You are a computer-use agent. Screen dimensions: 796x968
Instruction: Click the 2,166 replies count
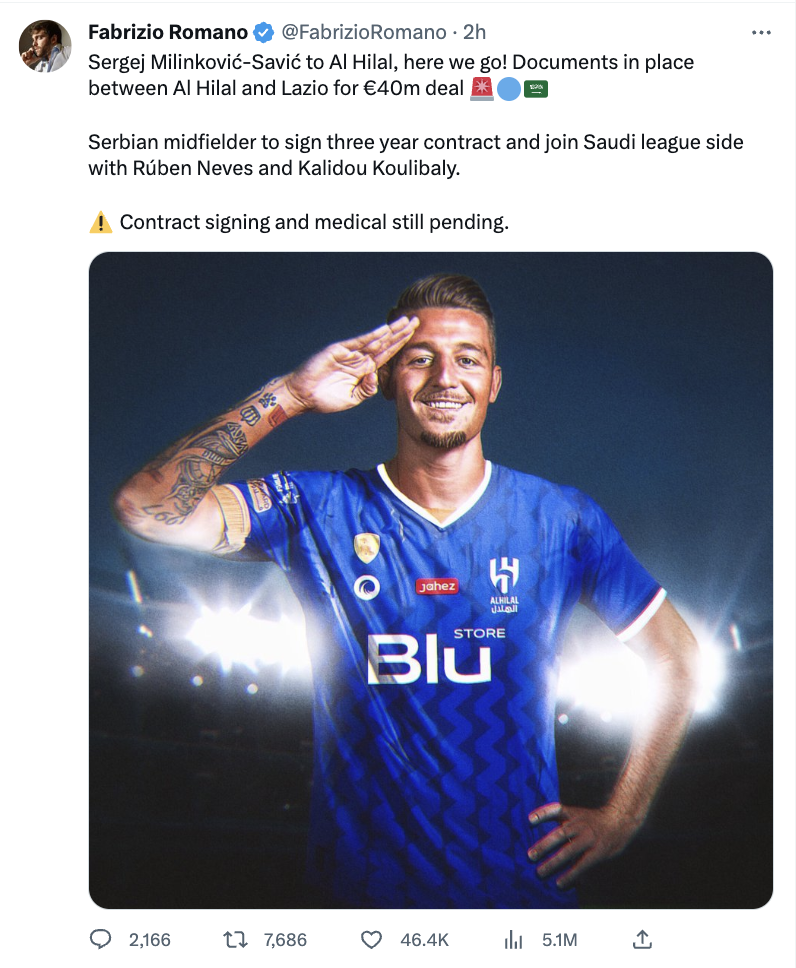[x=149, y=940]
